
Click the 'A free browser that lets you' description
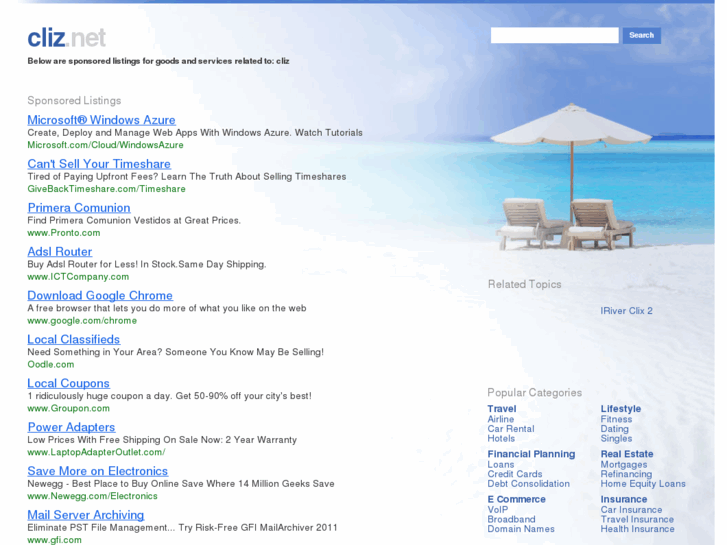point(167,308)
